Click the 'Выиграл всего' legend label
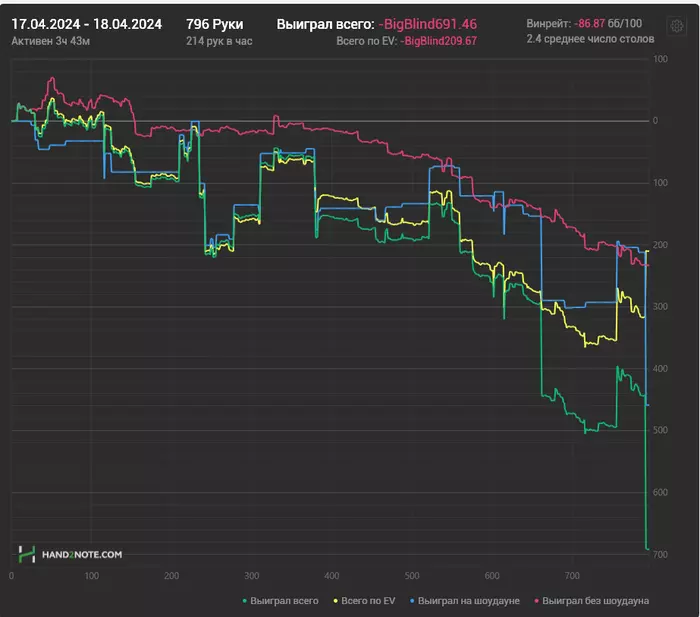Viewport: 700px width, 617px height. click(284, 601)
